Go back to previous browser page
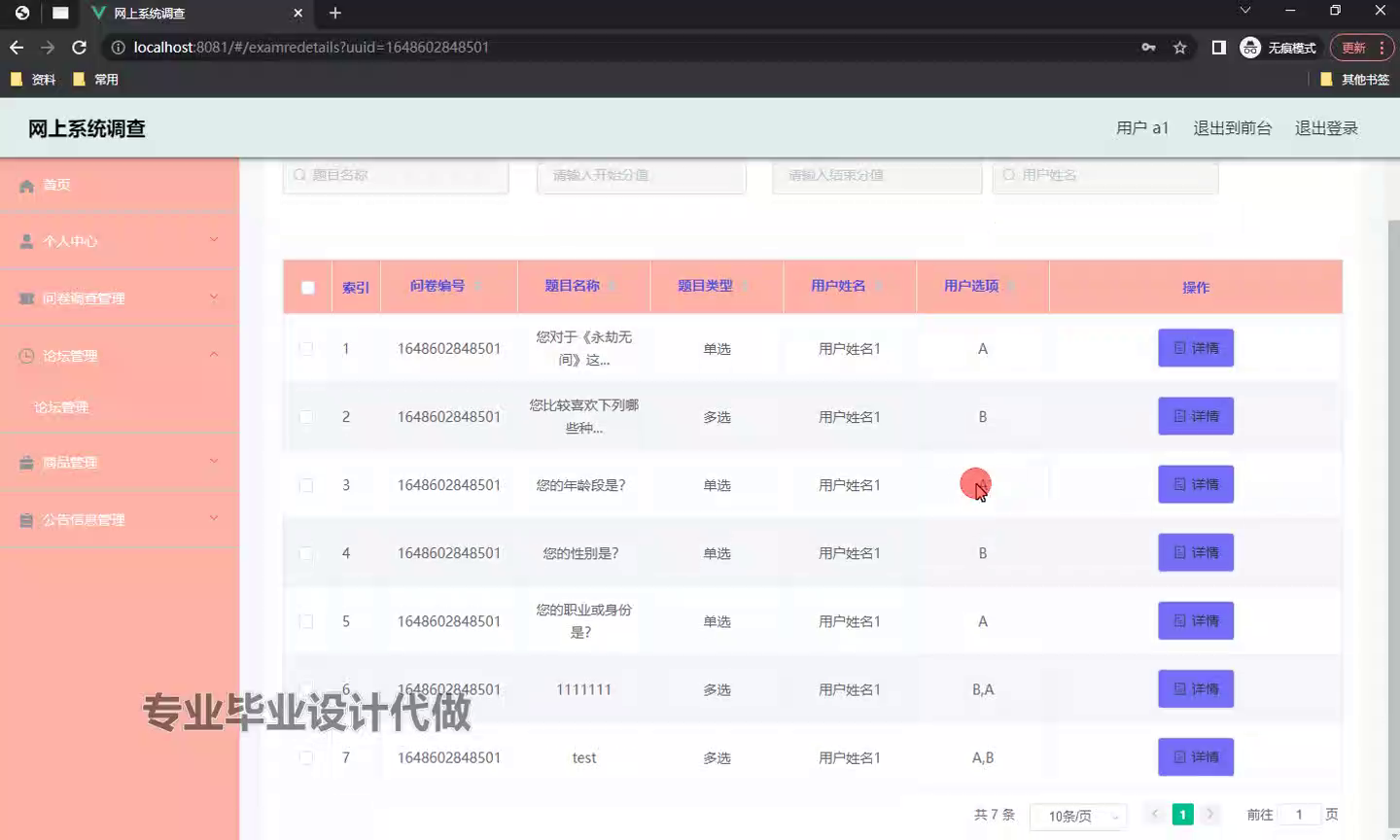The image size is (1400, 840). (17, 47)
